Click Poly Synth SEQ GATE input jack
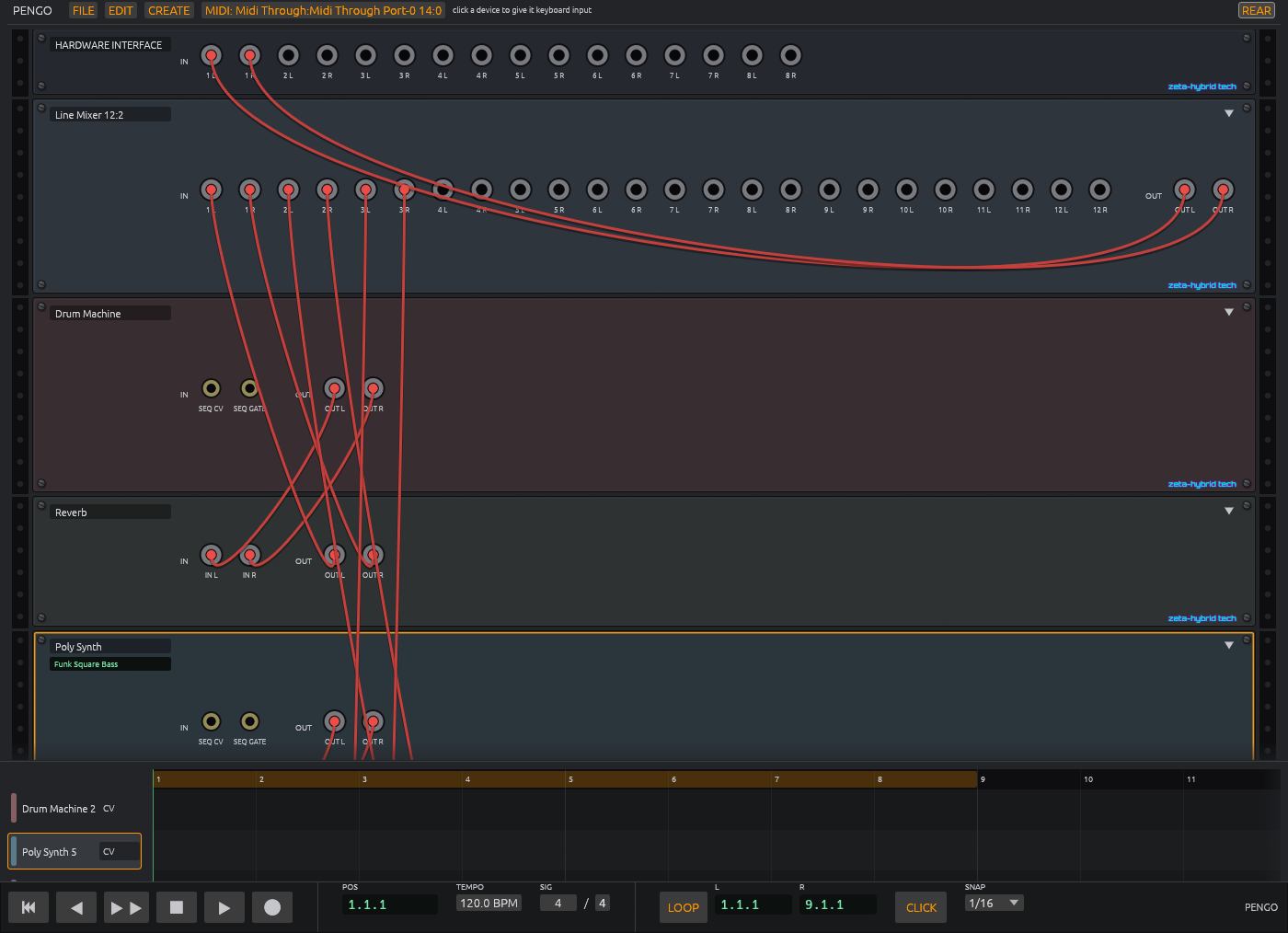 pyautogui.click(x=250, y=721)
